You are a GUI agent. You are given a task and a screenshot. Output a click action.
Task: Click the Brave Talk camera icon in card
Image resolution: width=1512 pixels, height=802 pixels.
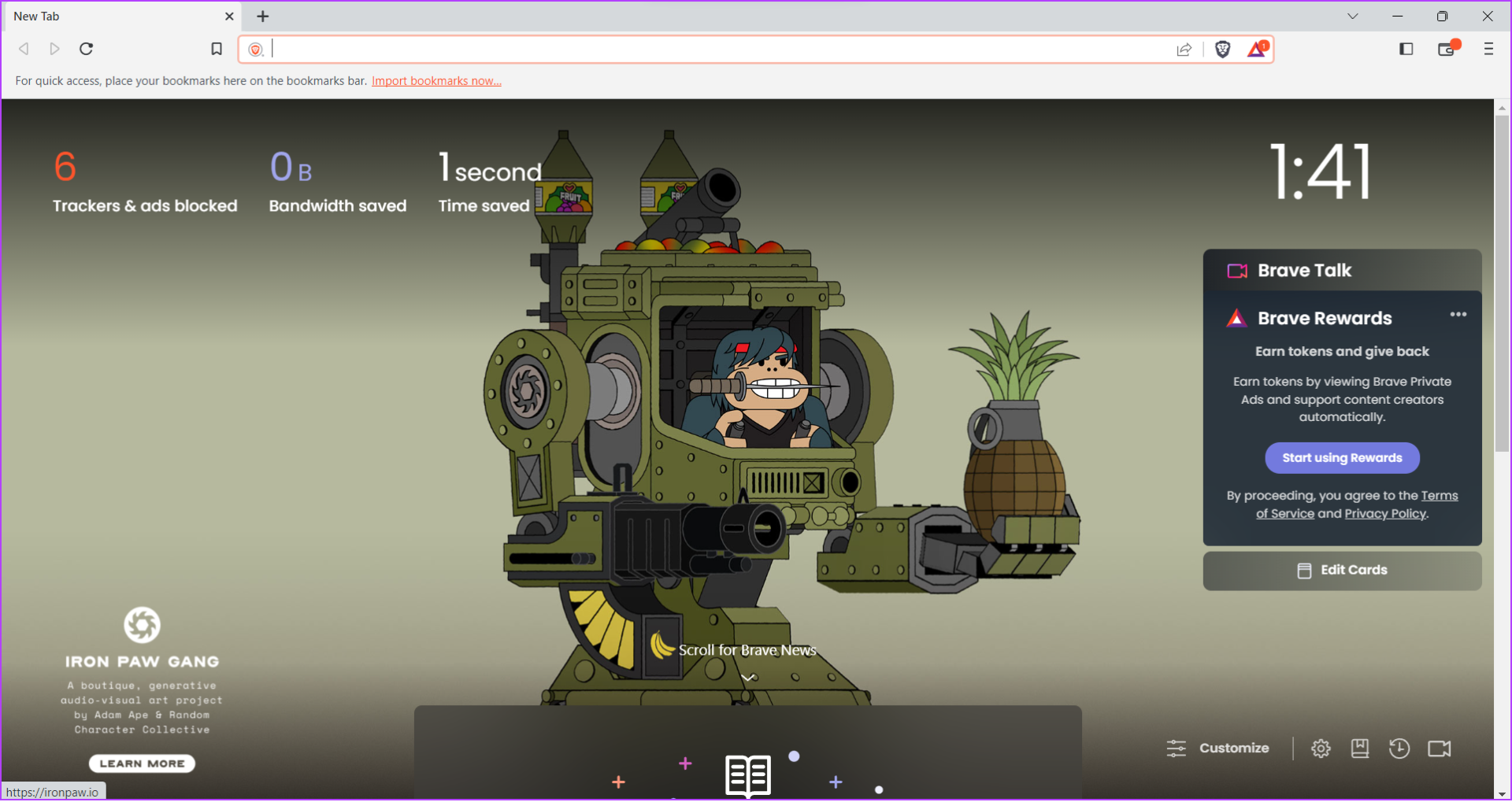[1237, 271]
